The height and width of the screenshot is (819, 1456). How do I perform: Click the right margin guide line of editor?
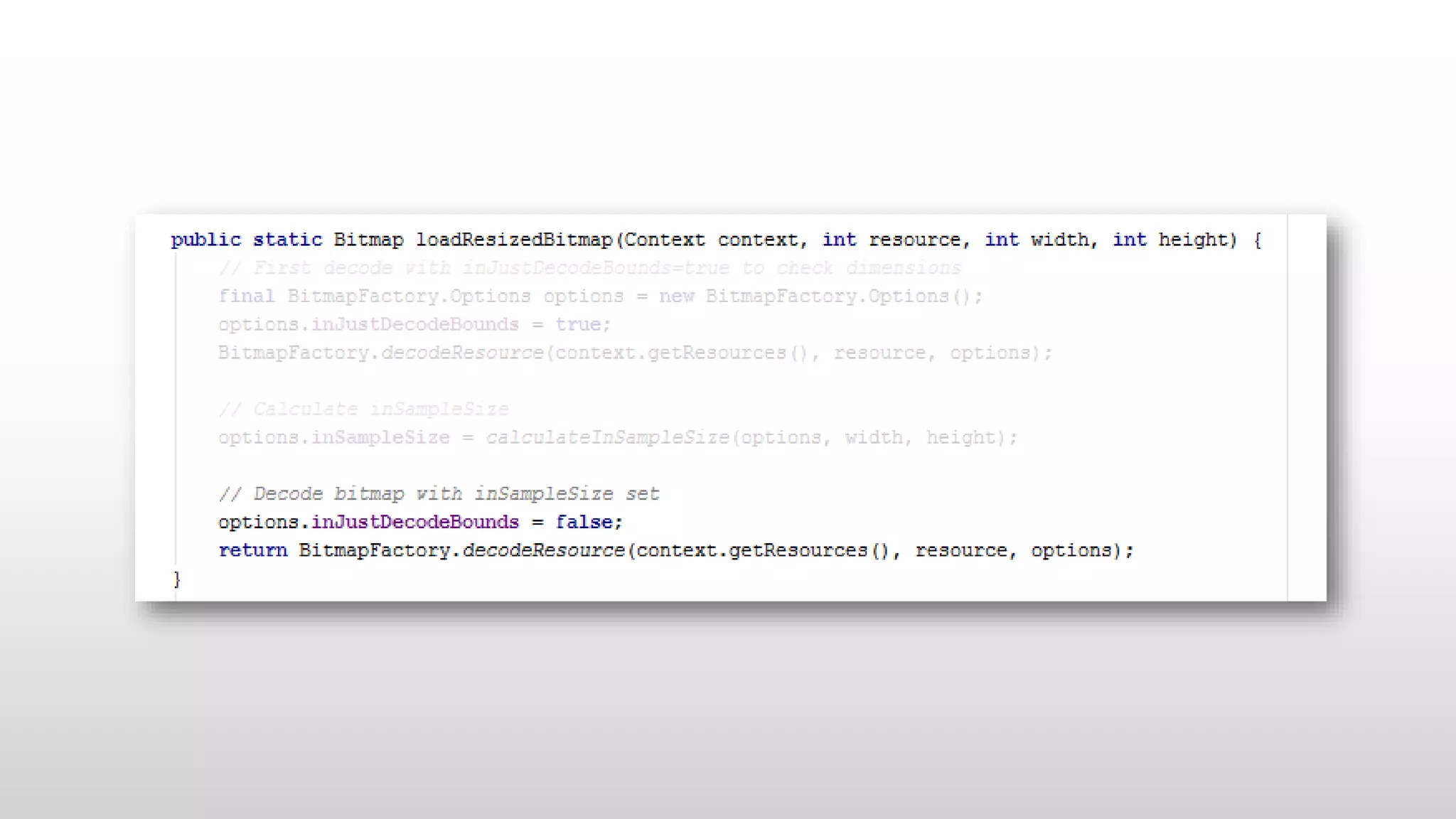coord(1288,407)
